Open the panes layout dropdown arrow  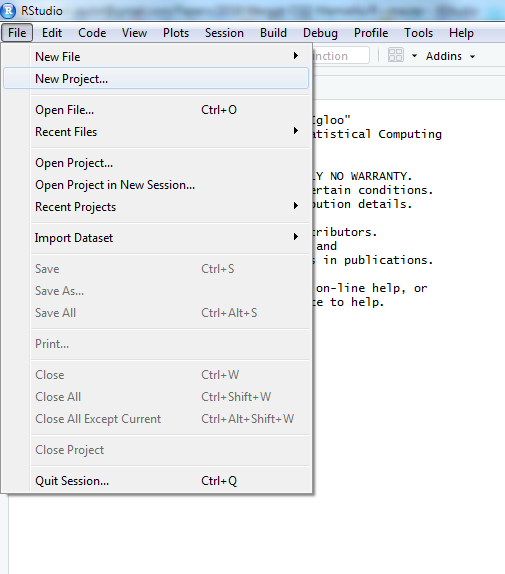(414, 56)
